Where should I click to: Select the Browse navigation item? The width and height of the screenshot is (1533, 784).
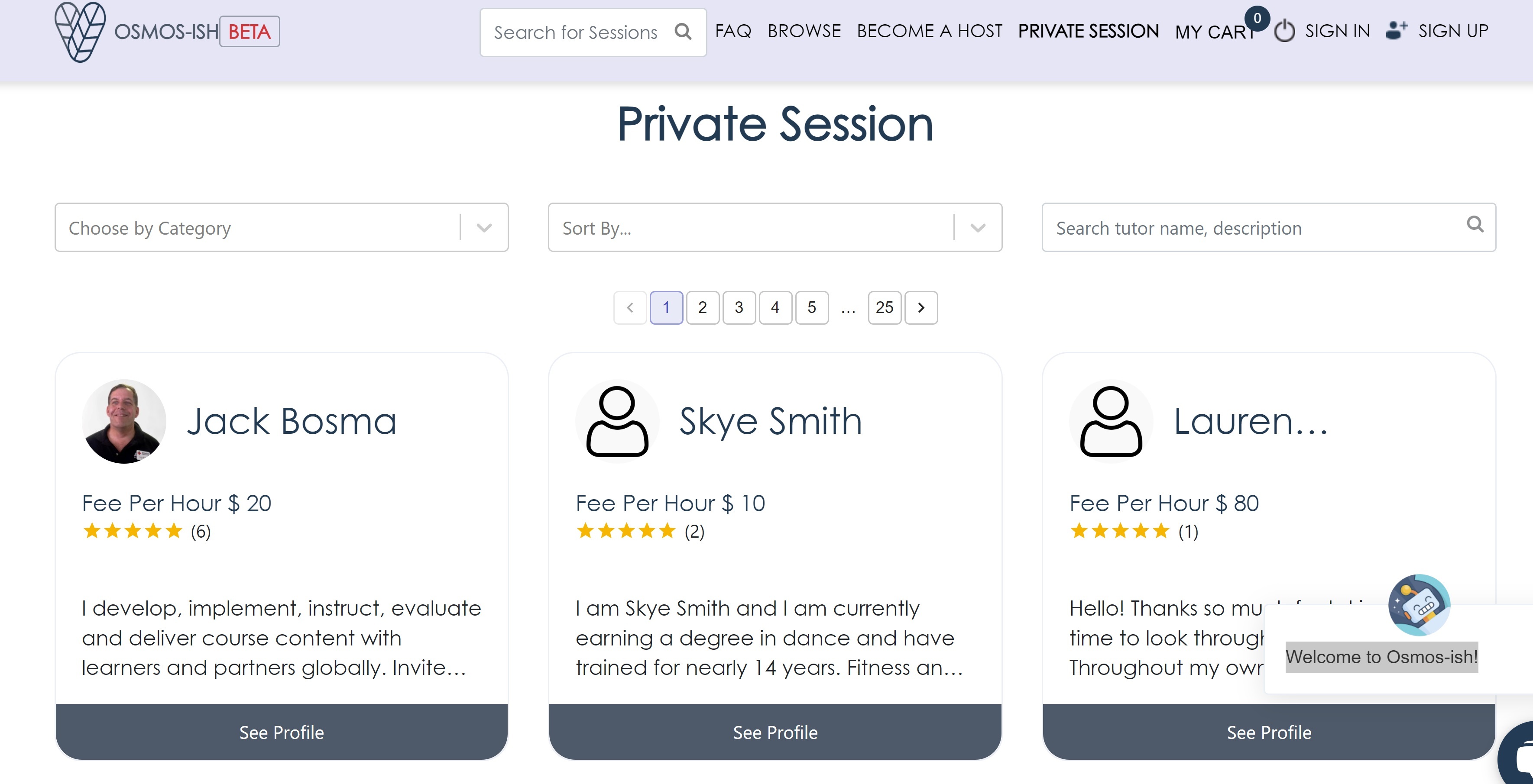point(804,31)
